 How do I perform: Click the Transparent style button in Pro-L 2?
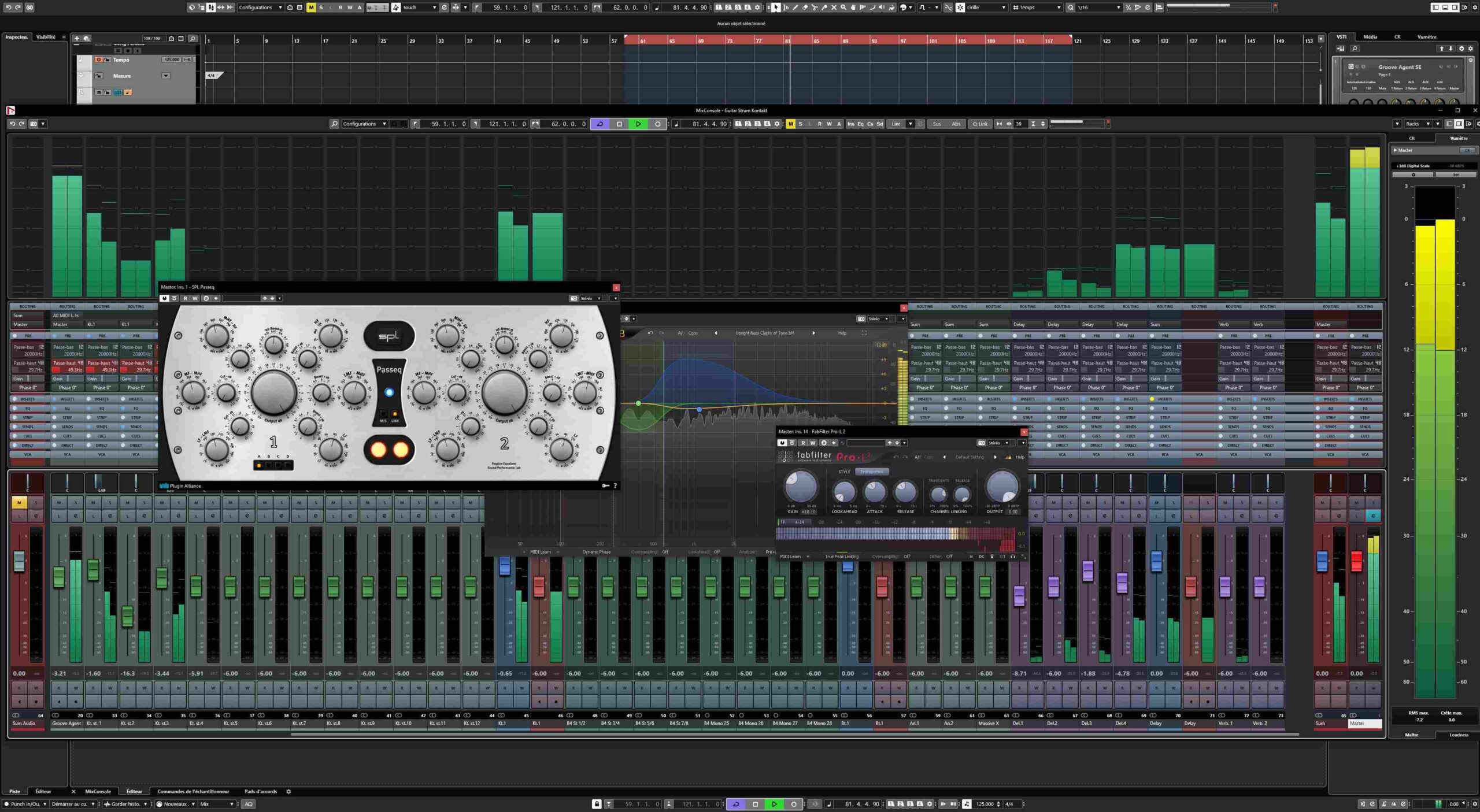tap(871, 472)
